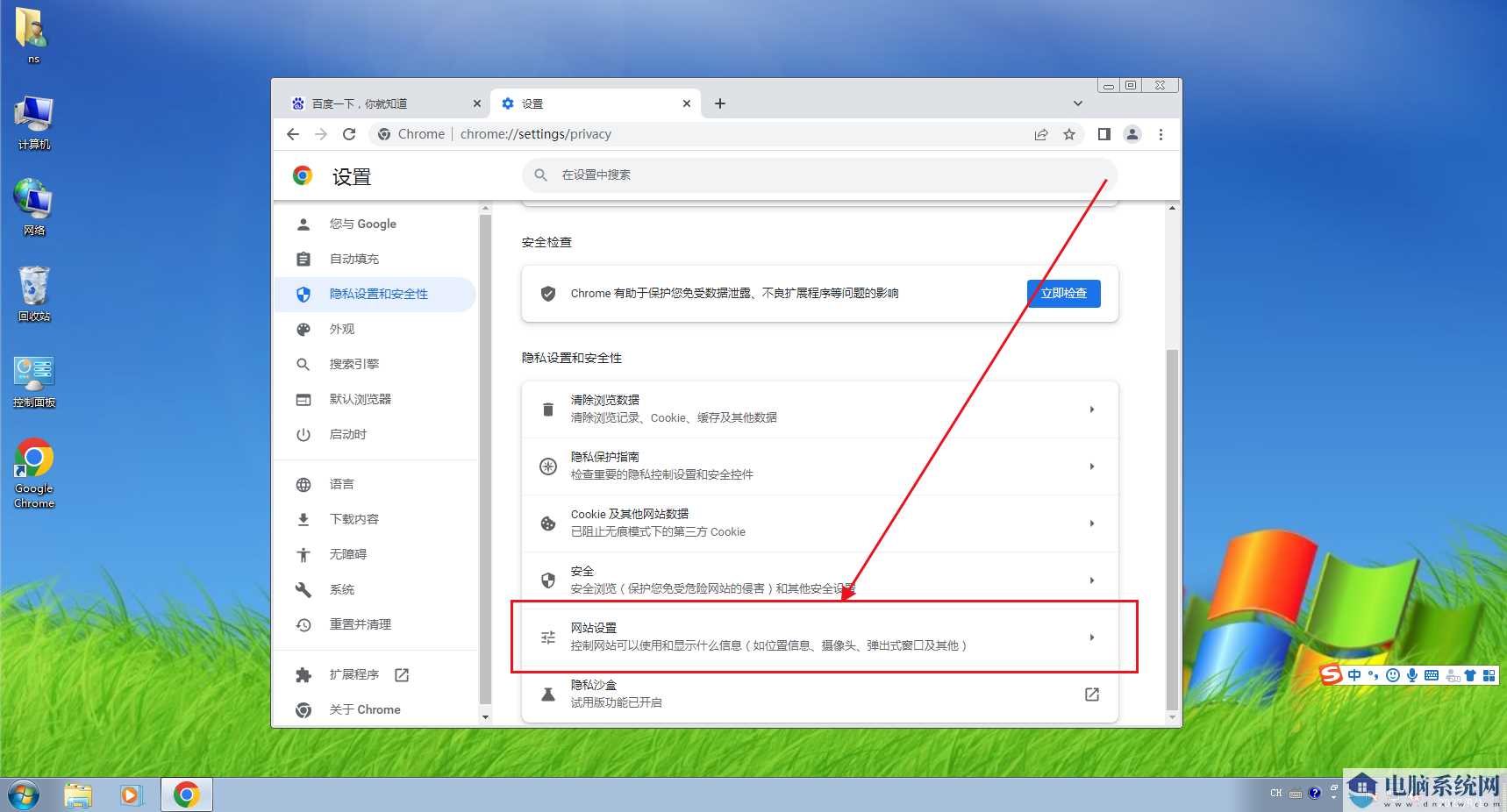The image size is (1507, 812).
Task: Click the 在设置中搜索 search field
Action: tap(819, 175)
